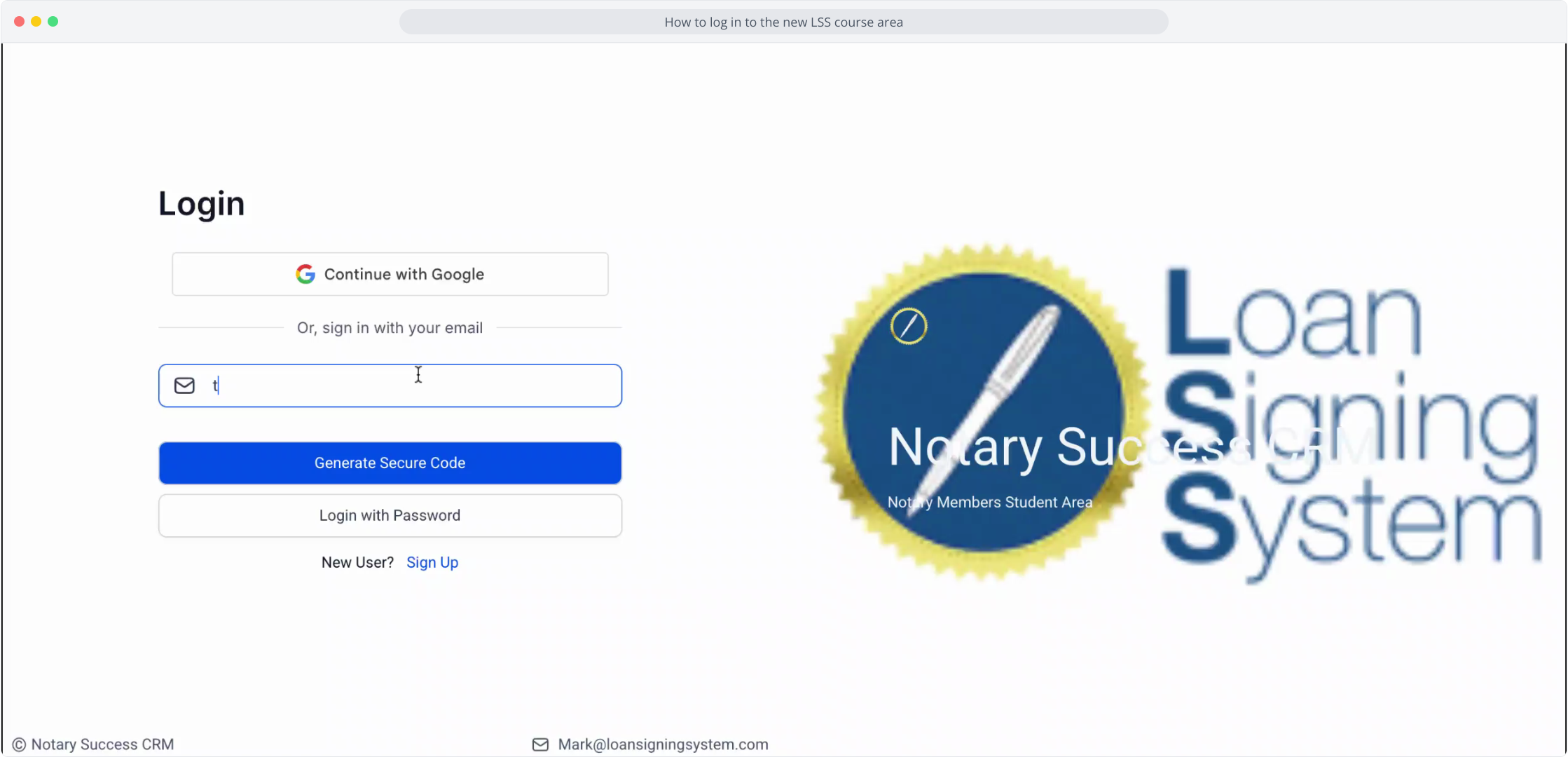Image resolution: width=1568 pixels, height=757 pixels.
Task: Choose Login with Password
Action: (x=390, y=515)
